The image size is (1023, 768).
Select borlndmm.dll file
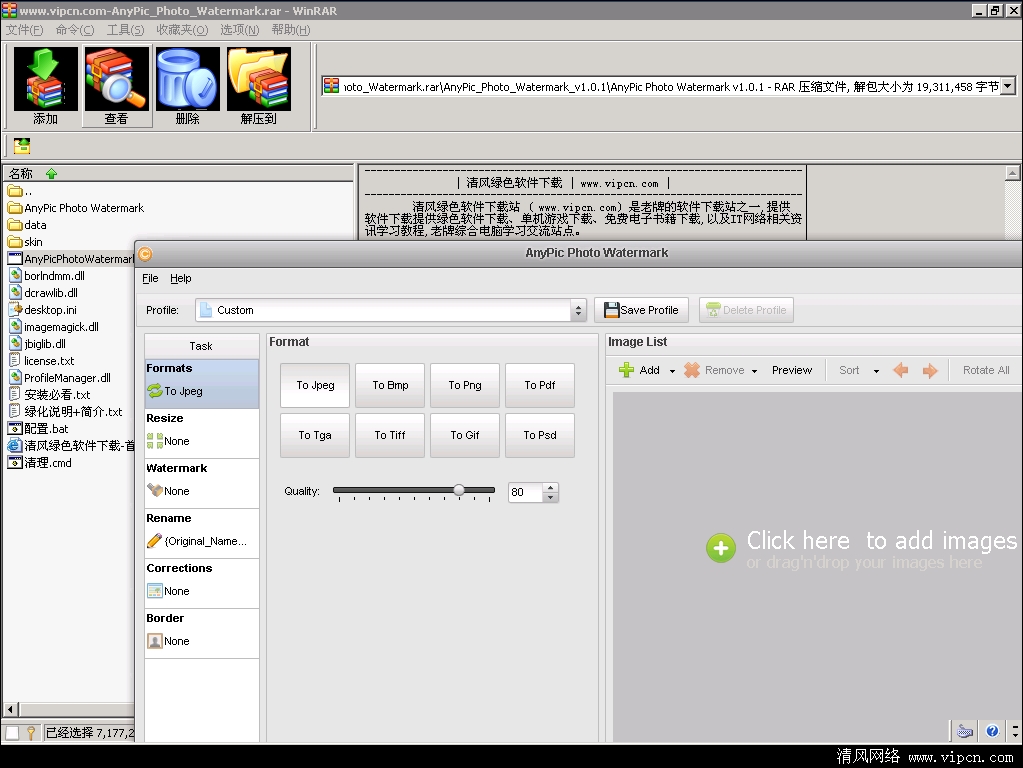tap(46, 276)
